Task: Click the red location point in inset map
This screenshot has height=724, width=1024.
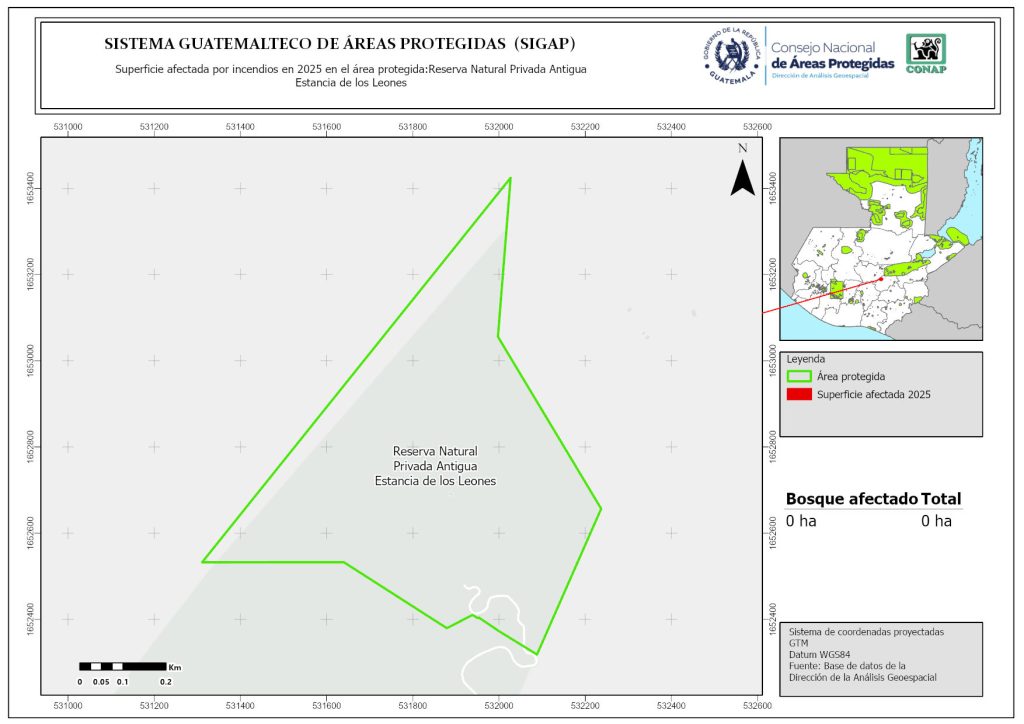Action: (x=880, y=278)
